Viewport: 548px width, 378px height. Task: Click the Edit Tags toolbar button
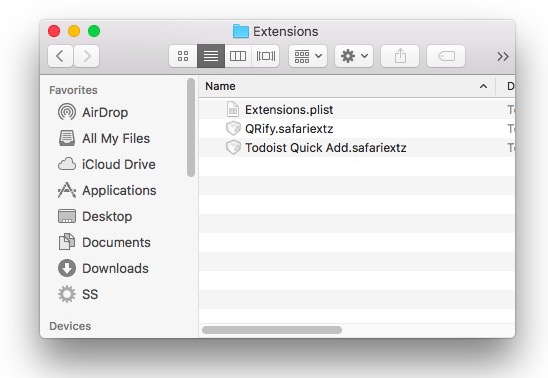coord(446,56)
